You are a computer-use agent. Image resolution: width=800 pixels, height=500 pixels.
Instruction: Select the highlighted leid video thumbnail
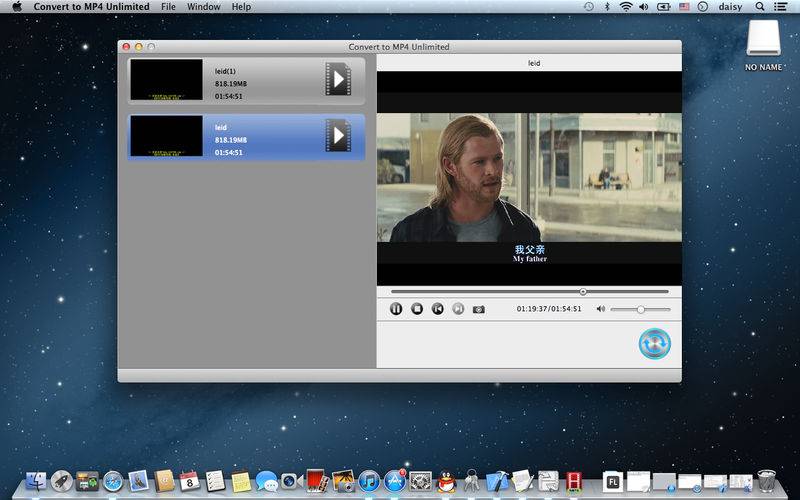click(x=166, y=136)
